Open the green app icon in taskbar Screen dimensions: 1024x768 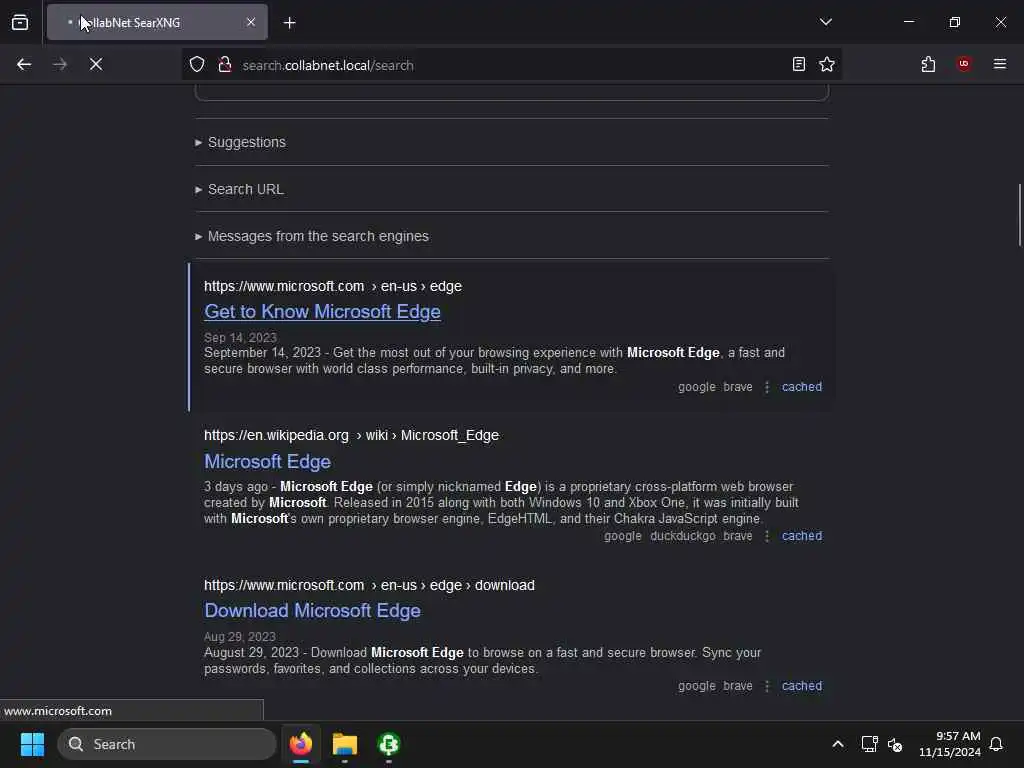click(x=389, y=744)
